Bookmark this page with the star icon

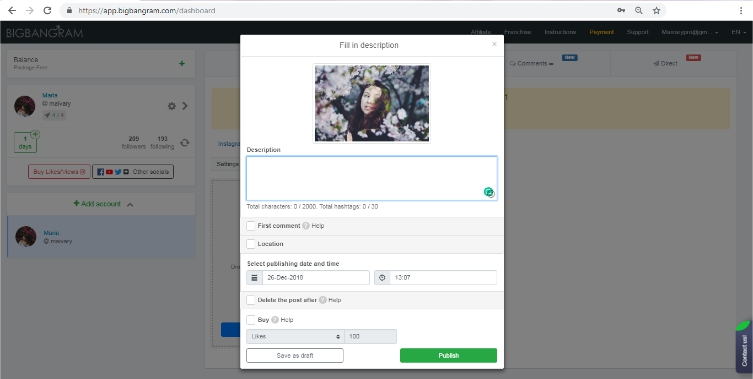point(656,10)
